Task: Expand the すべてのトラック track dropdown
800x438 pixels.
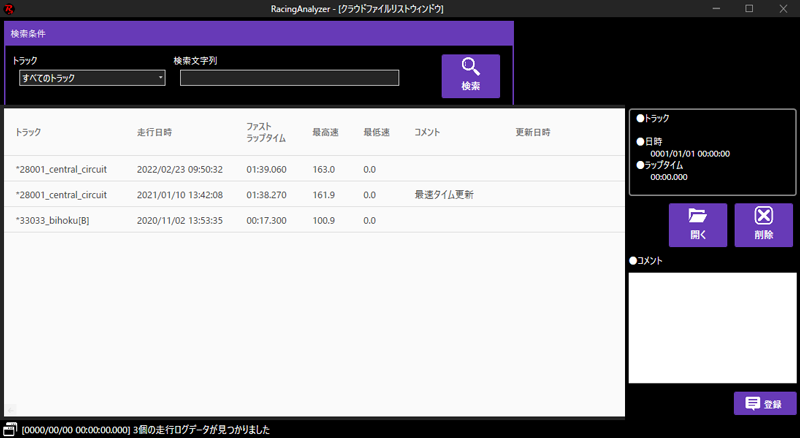Action: (92, 78)
